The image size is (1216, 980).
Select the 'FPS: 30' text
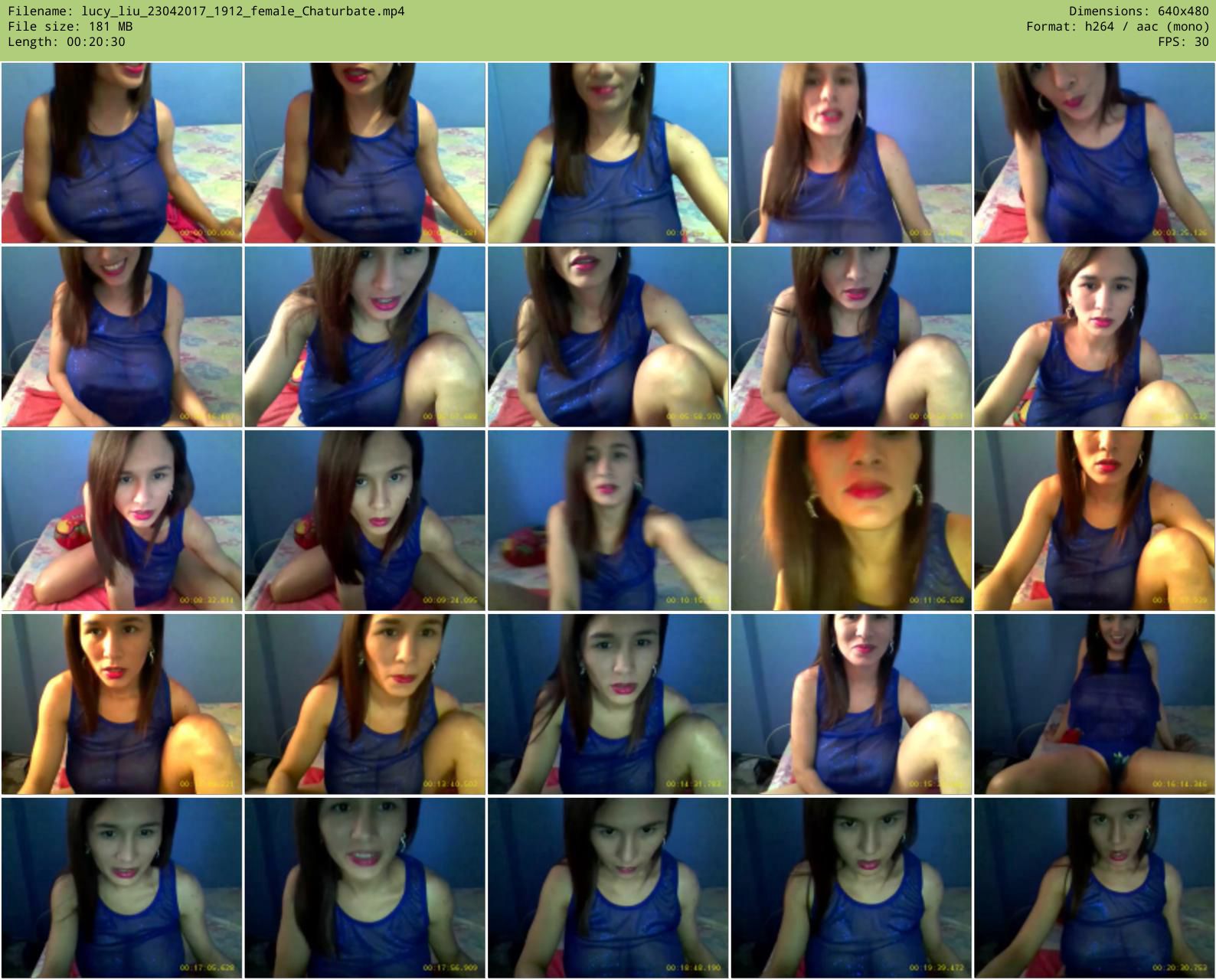1184,42
